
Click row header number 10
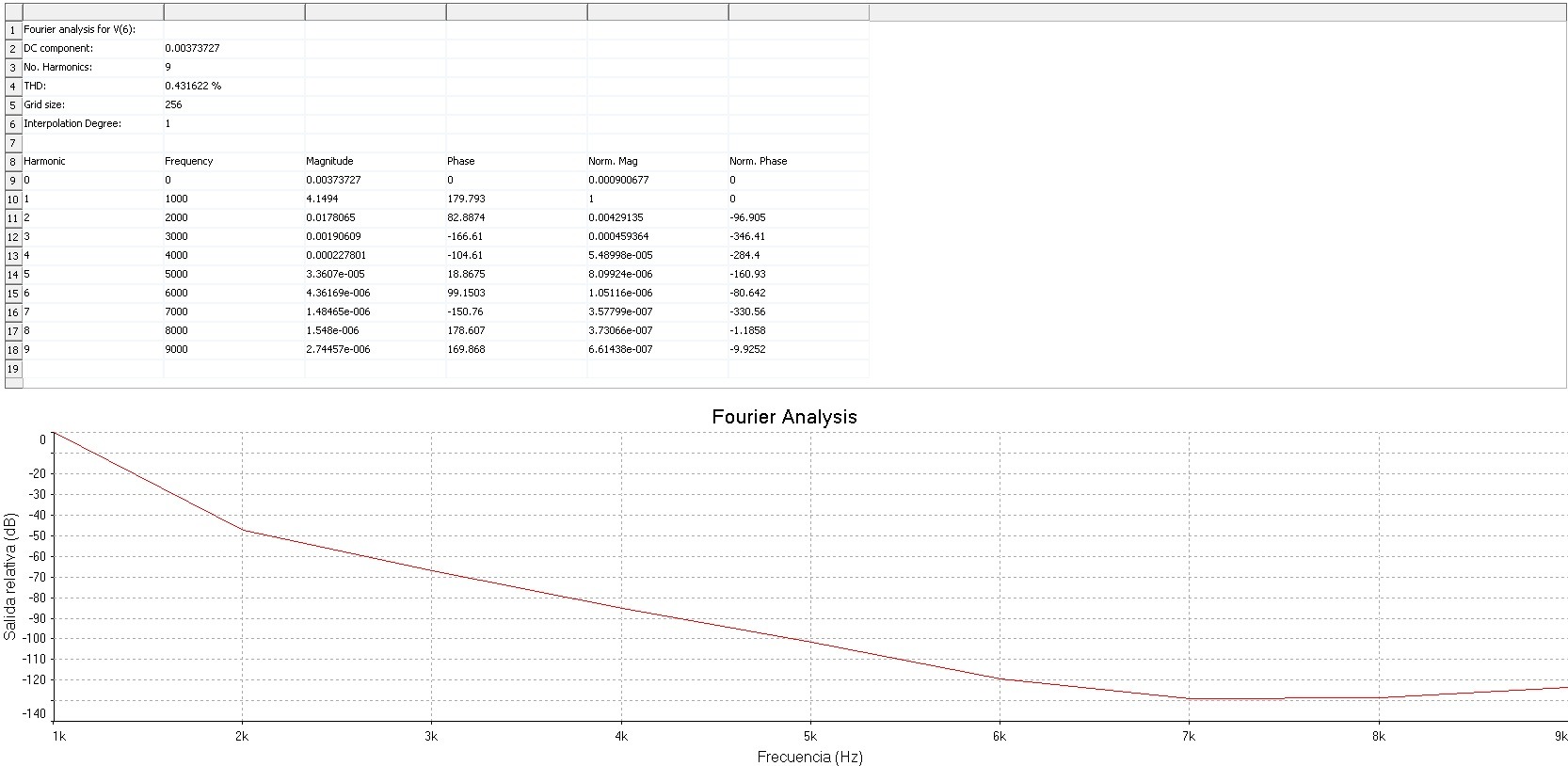point(13,199)
